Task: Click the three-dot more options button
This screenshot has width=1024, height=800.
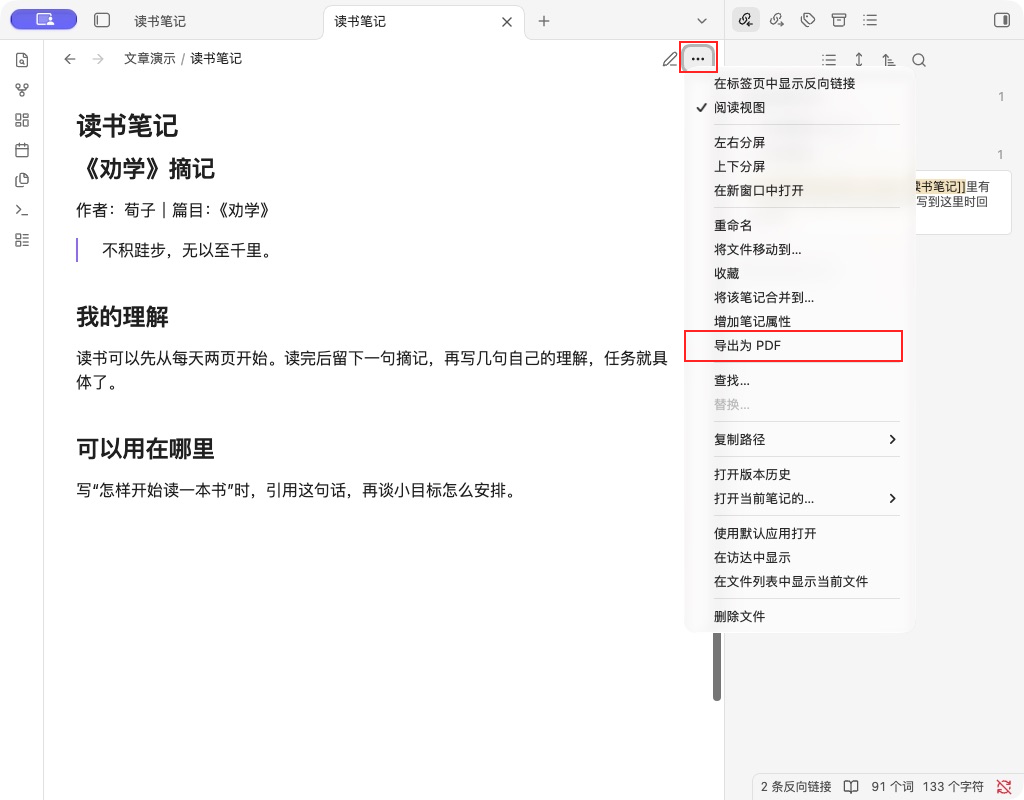Action: tap(697, 59)
